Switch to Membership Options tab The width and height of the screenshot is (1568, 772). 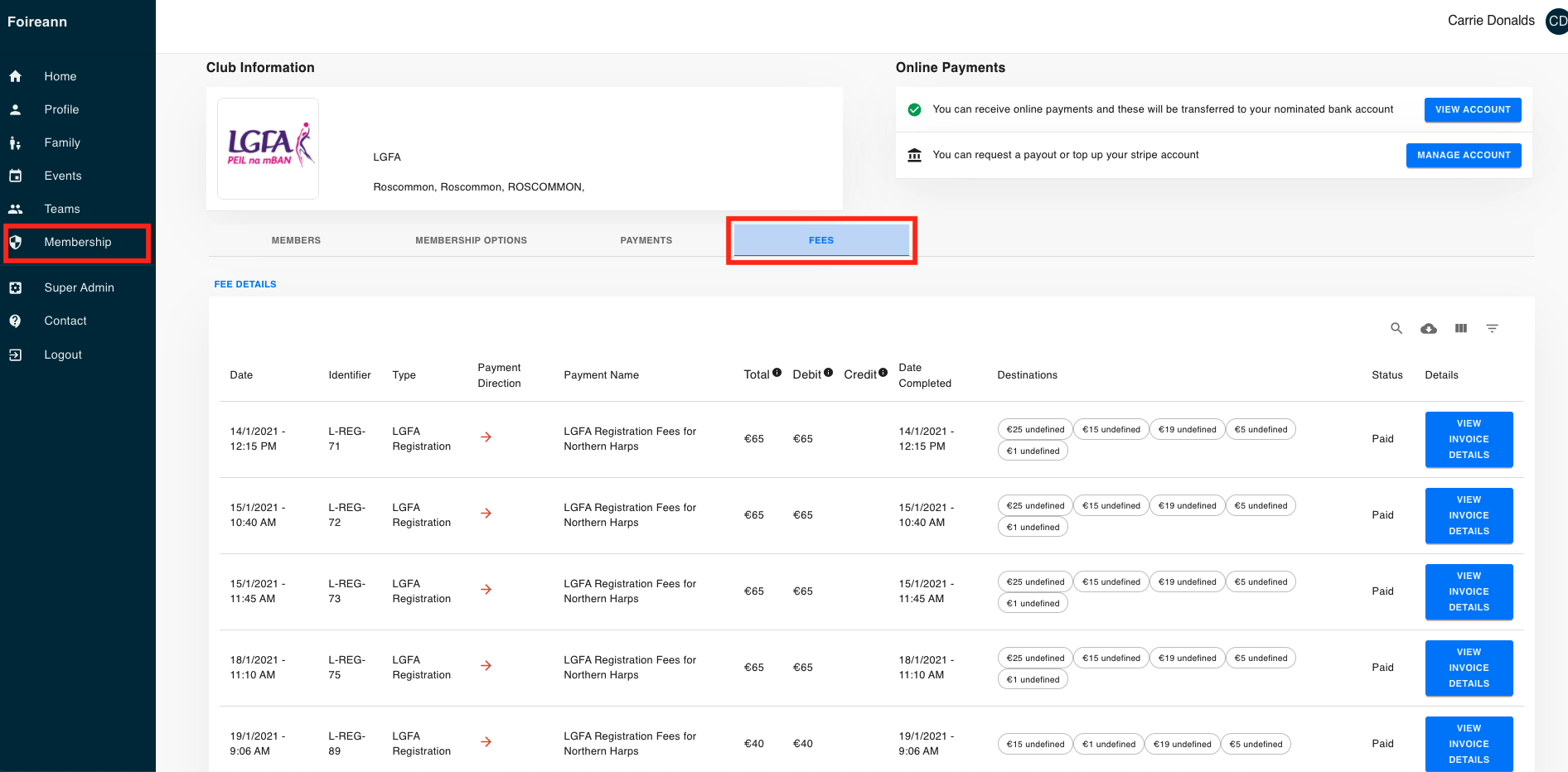coord(471,240)
